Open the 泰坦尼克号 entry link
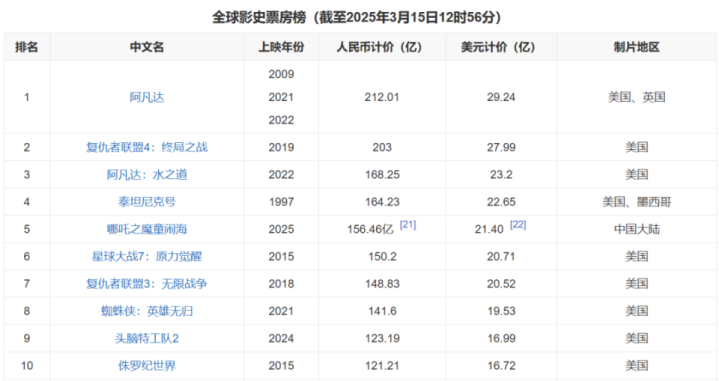 point(147,202)
